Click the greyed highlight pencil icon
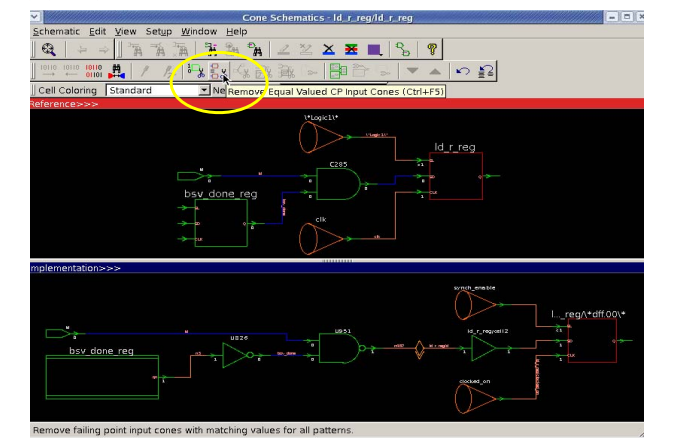Screen dimensions: 674x448 pyautogui.click(x=283, y=50)
